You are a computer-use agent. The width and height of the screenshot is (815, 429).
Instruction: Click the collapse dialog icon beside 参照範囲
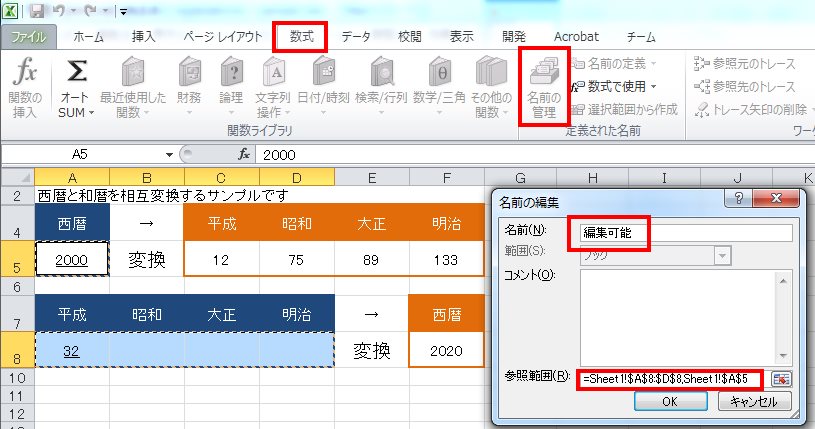(781, 379)
